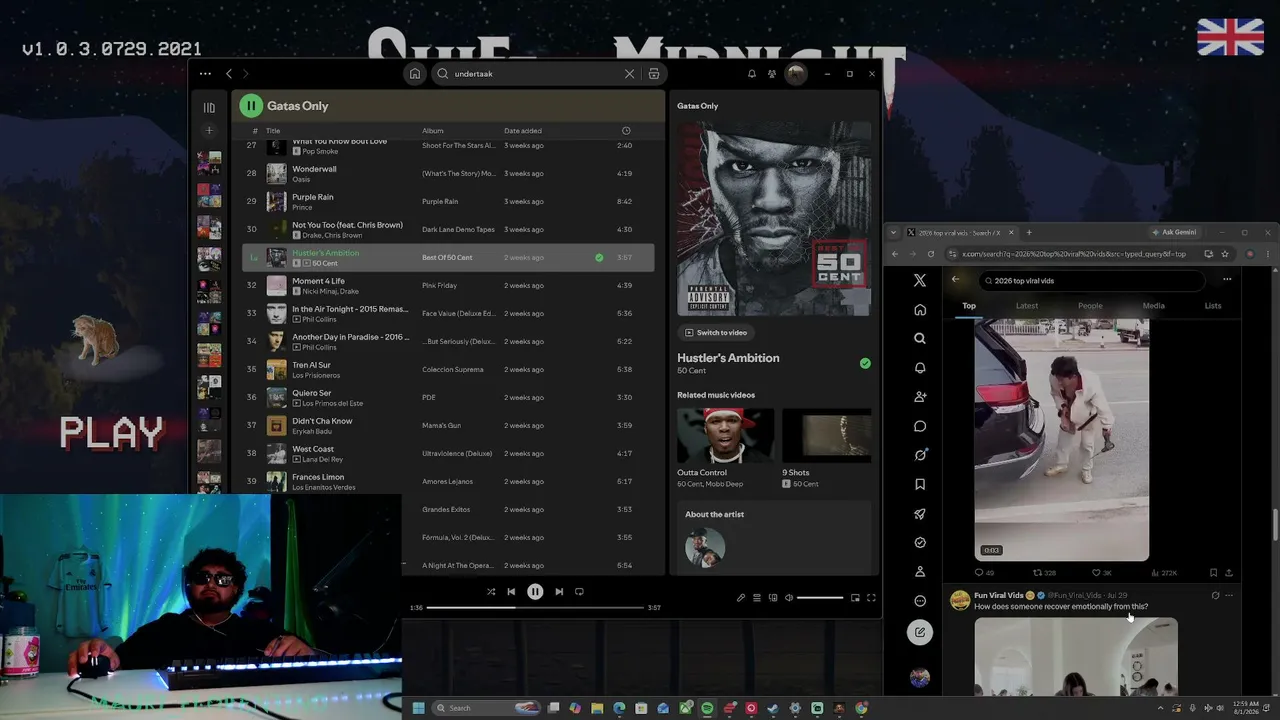Open the Spotify profile avatar menu
1280x720 pixels.
(796, 73)
